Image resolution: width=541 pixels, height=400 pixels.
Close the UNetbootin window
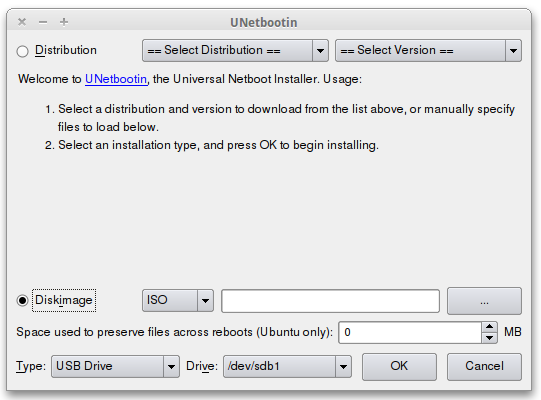click(x=22, y=22)
